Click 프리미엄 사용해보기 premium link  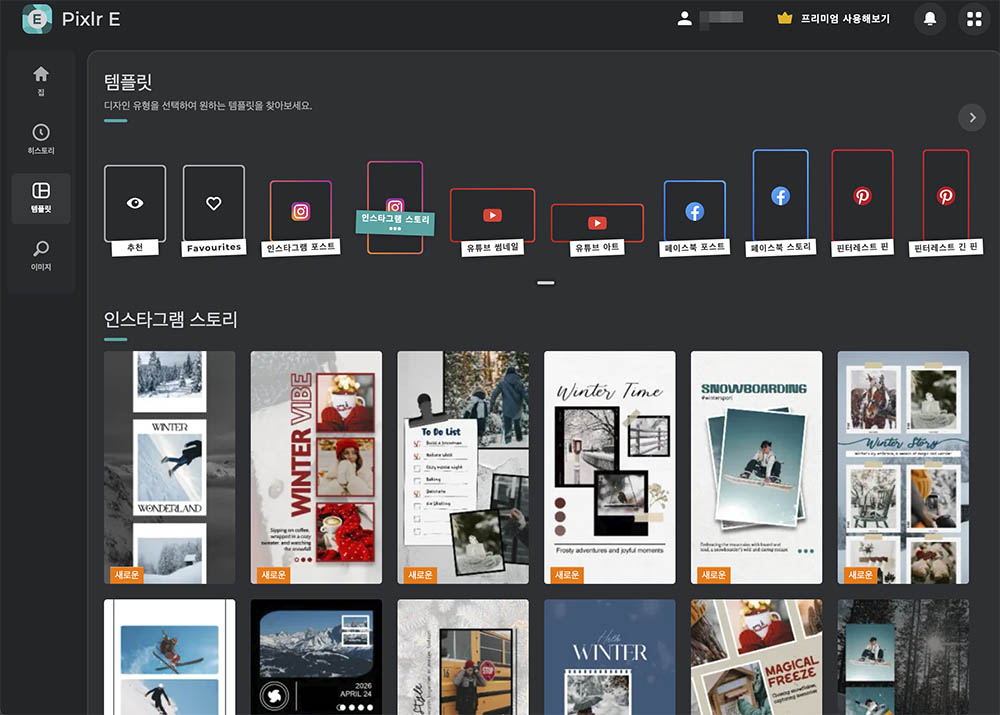[x=845, y=19]
